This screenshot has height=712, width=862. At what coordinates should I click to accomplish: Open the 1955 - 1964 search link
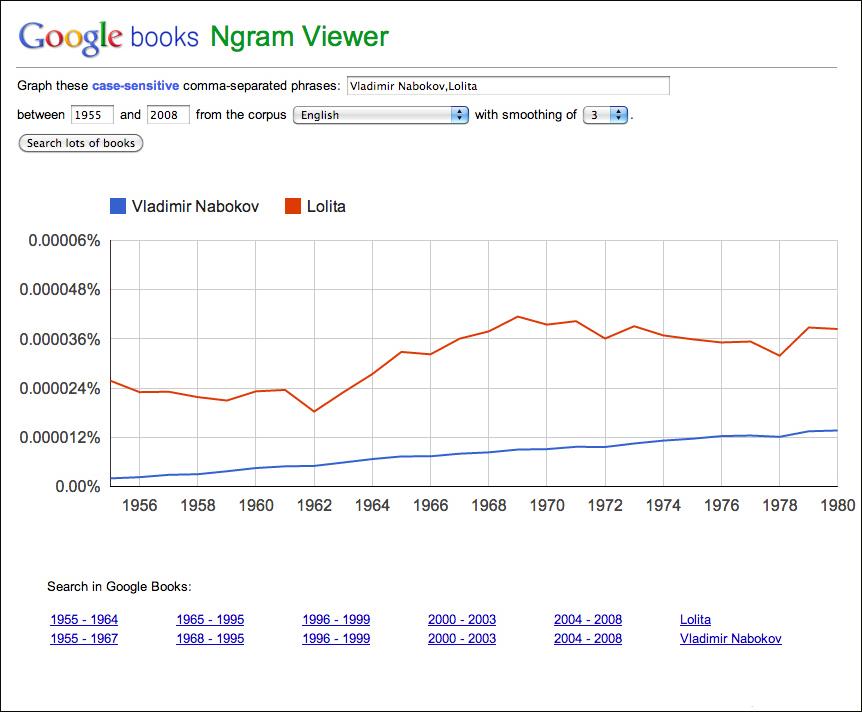pos(84,619)
